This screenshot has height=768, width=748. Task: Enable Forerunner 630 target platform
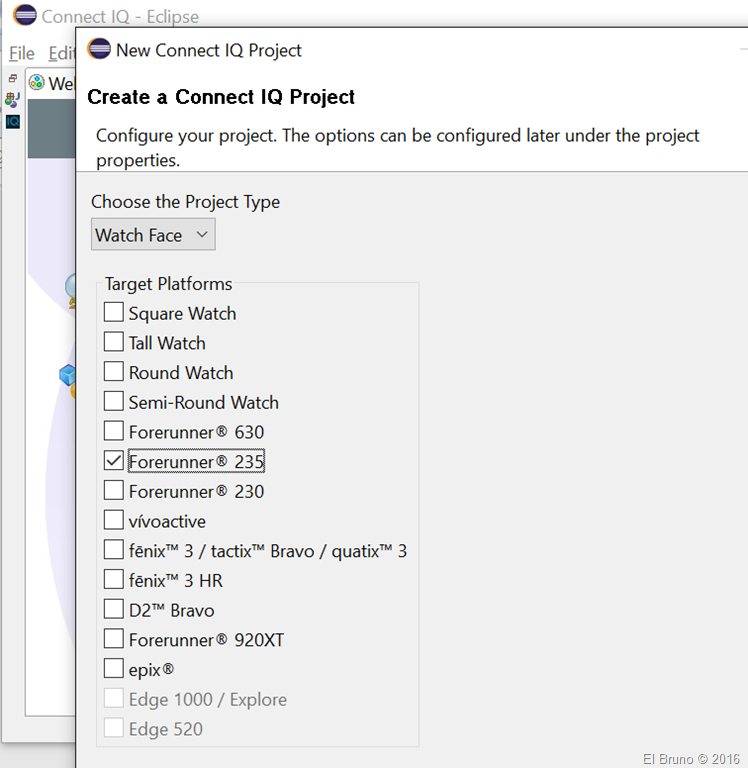(x=114, y=433)
